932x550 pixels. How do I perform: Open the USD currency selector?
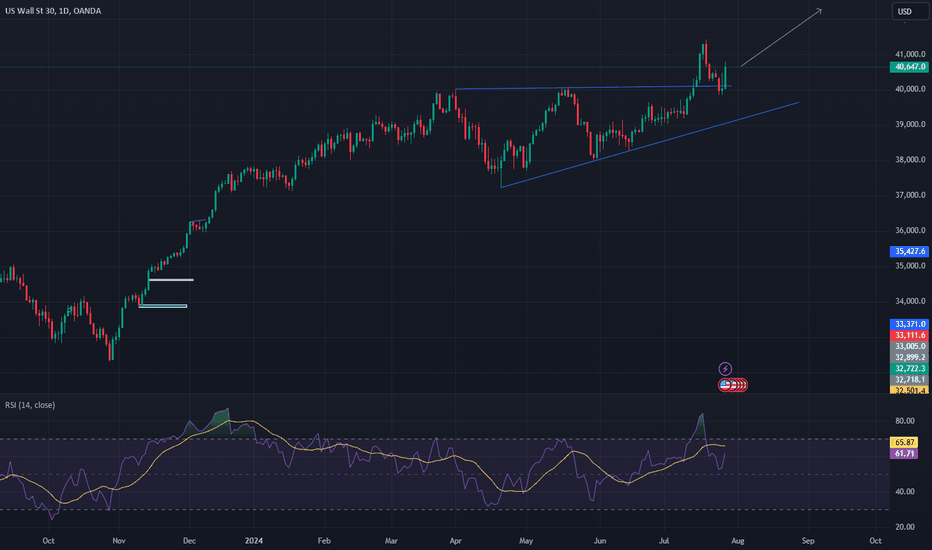click(910, 11)
